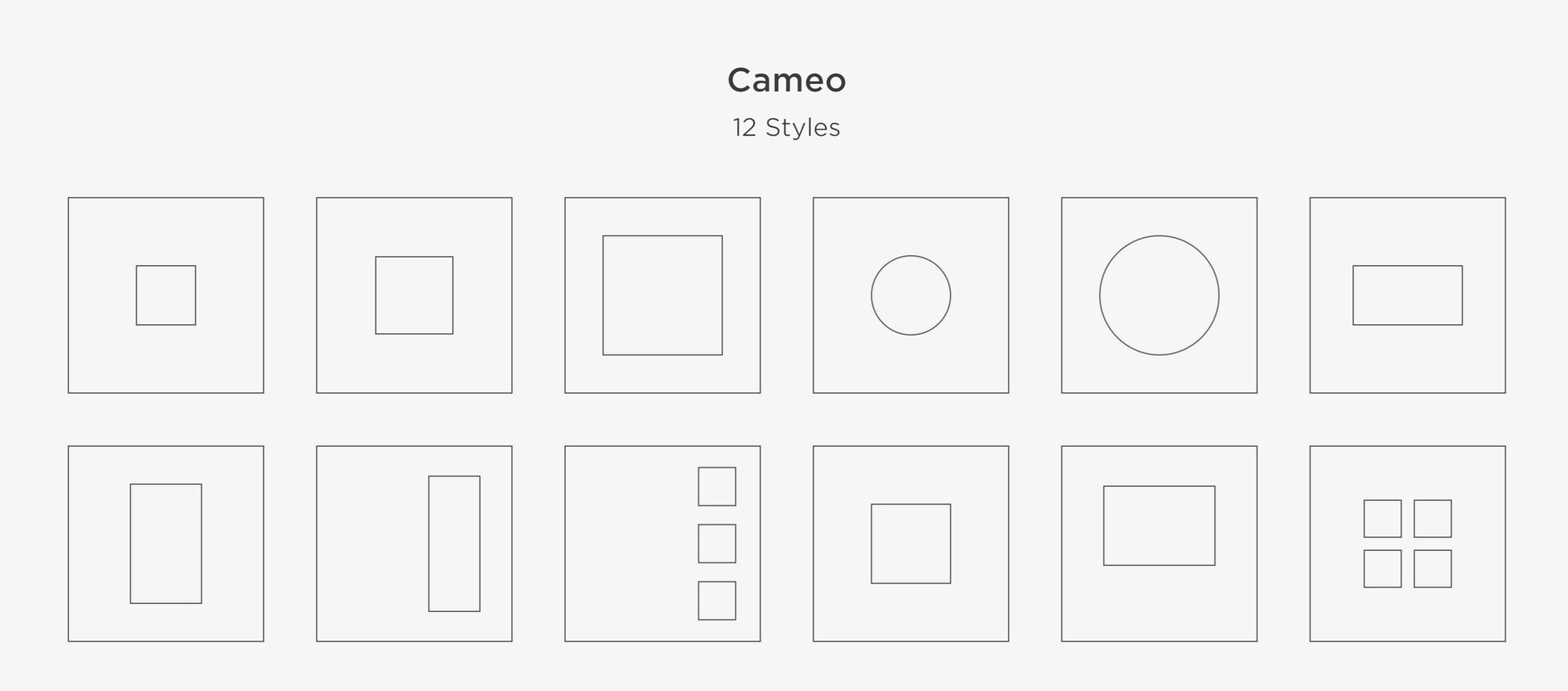Select the small centered square cameo style
This screenshot has width=1568, height=691.
click(x=165, y=295)
